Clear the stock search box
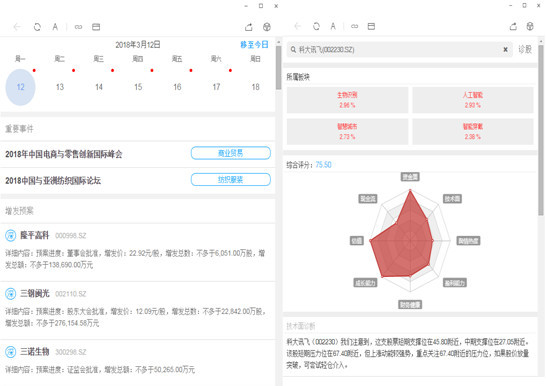Screen dimensions: 546x386 (505, 50)
